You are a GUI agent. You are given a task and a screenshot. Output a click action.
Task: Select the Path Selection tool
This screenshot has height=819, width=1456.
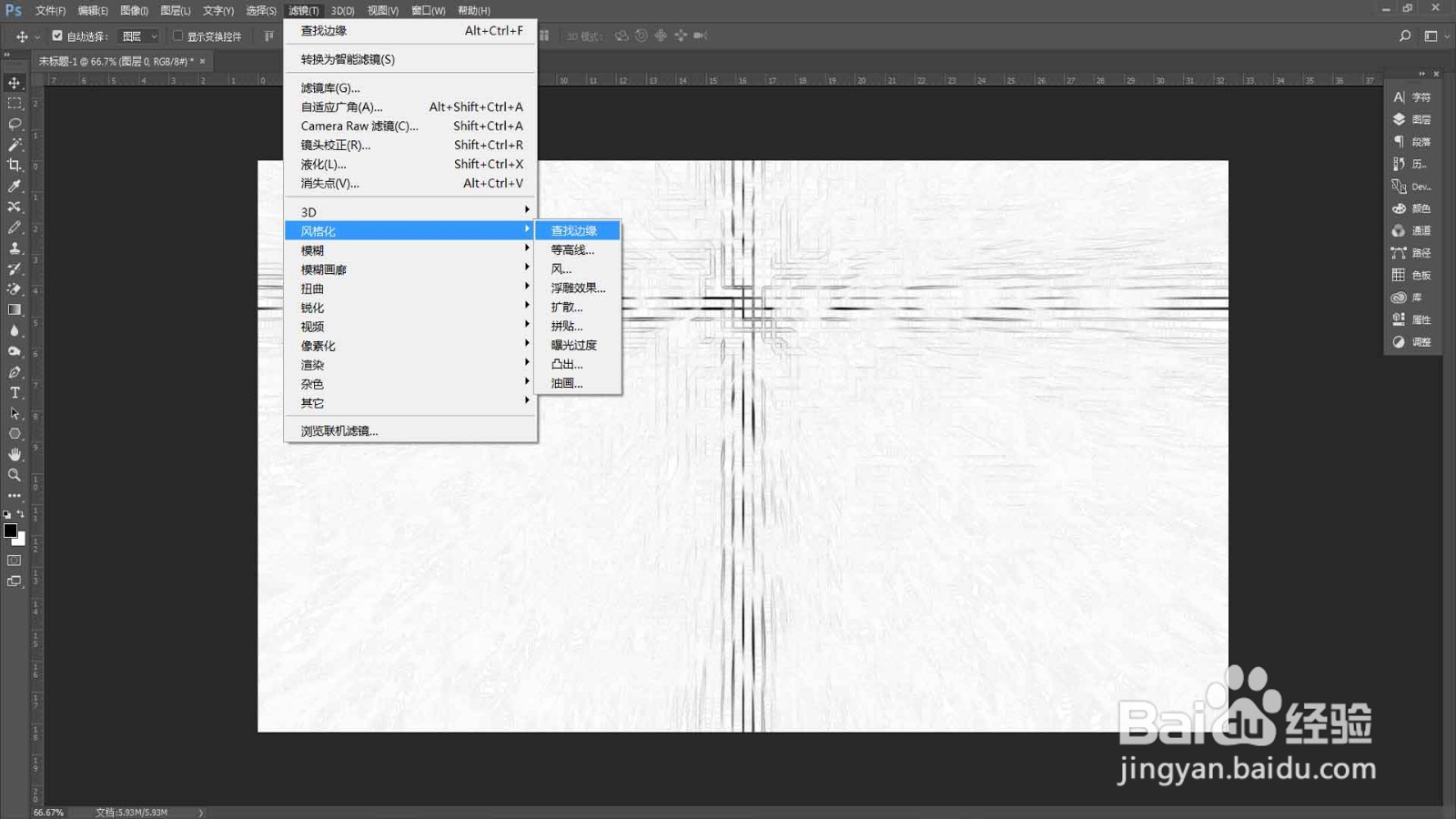coord(15,413)
